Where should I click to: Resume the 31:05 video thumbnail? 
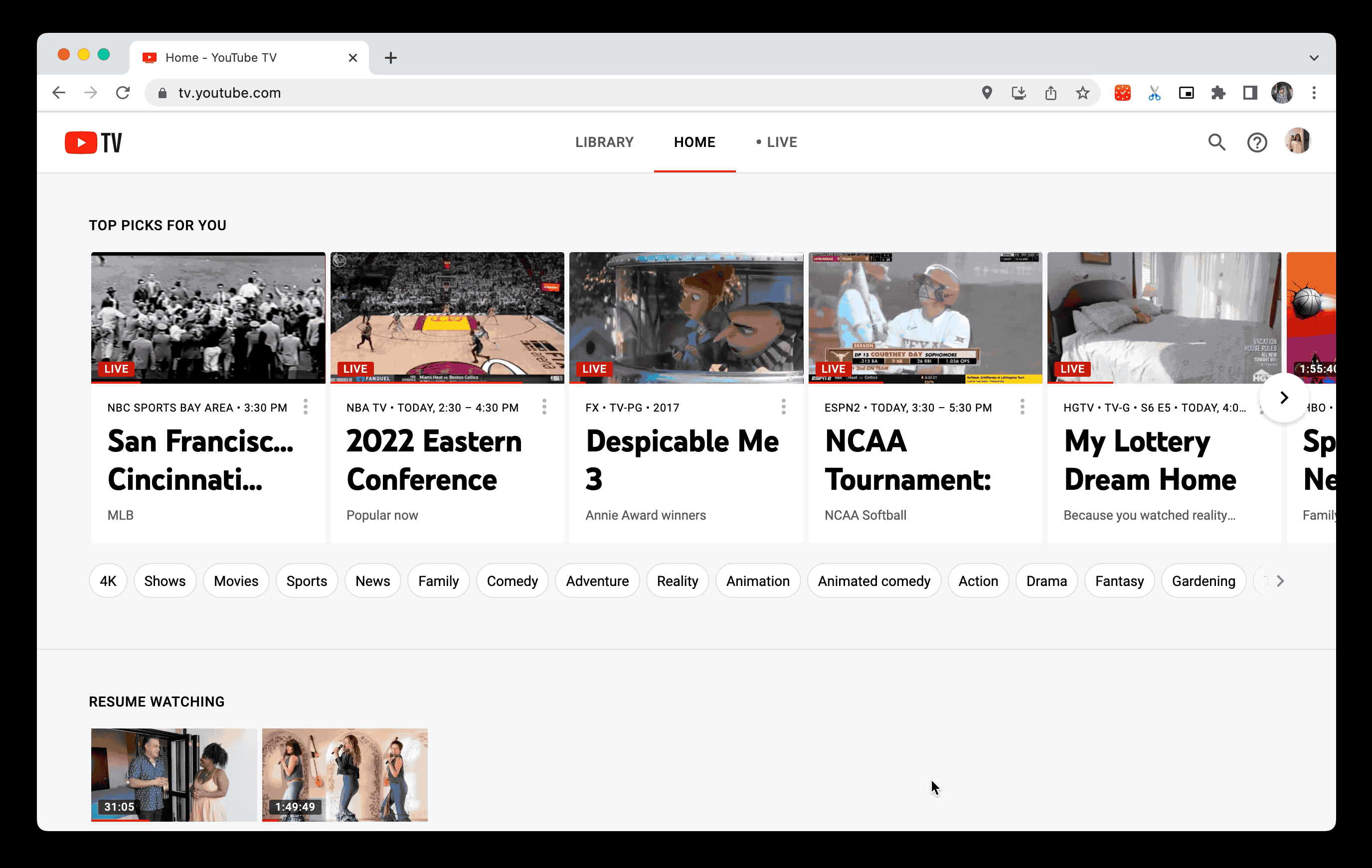pyautogui.click(x=174, y=775)
